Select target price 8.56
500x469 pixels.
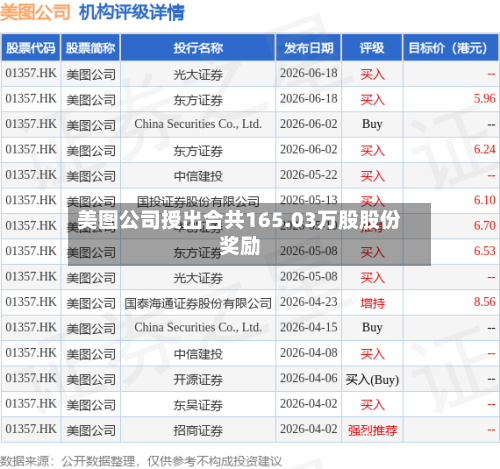(x=485, y=302)
